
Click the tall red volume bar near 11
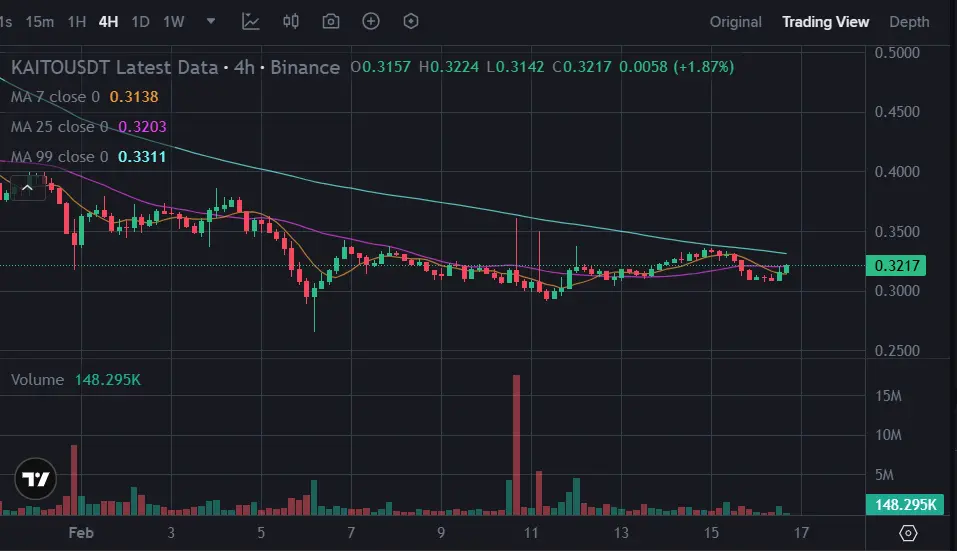[516, 445]
